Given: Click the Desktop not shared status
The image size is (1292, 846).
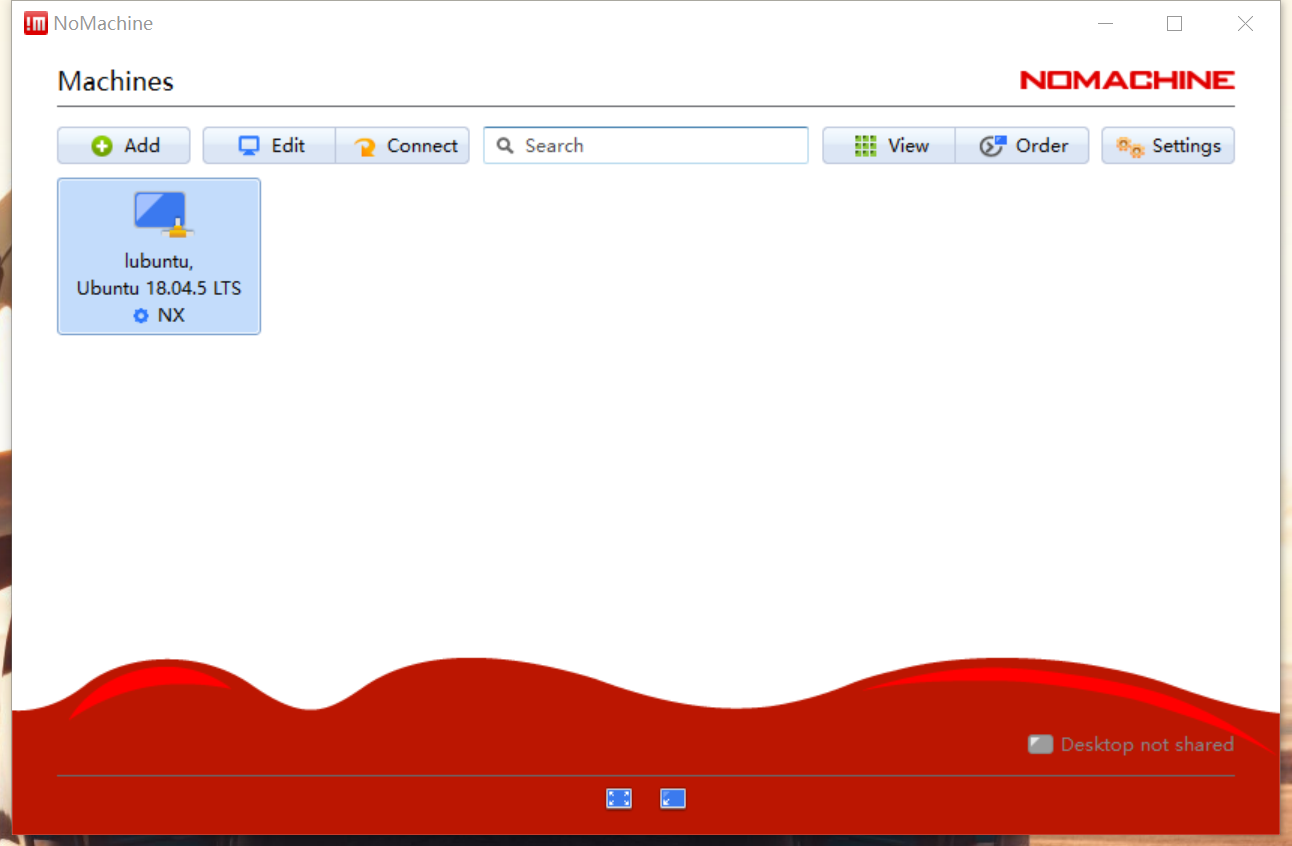Looking at the screenshot, I should tap(1131, 744).
